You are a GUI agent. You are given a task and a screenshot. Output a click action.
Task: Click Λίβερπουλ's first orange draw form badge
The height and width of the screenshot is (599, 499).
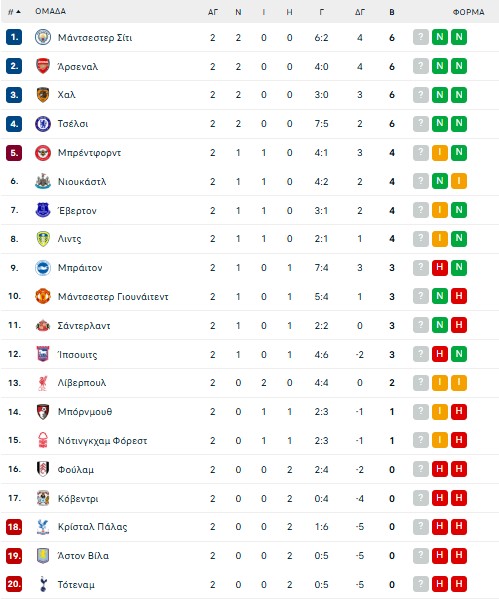pos(440,382)
